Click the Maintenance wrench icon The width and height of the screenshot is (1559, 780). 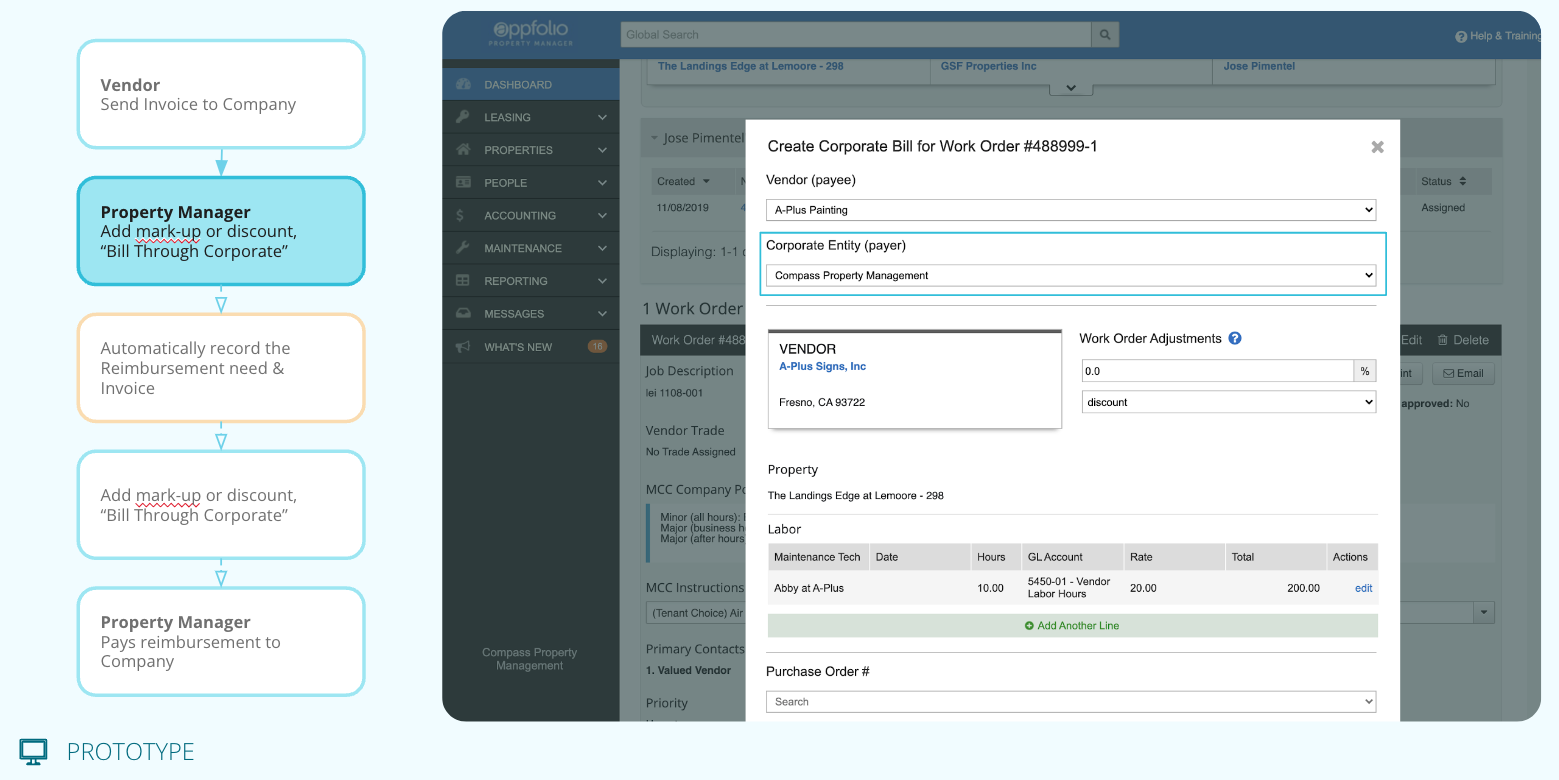(463, 248)
